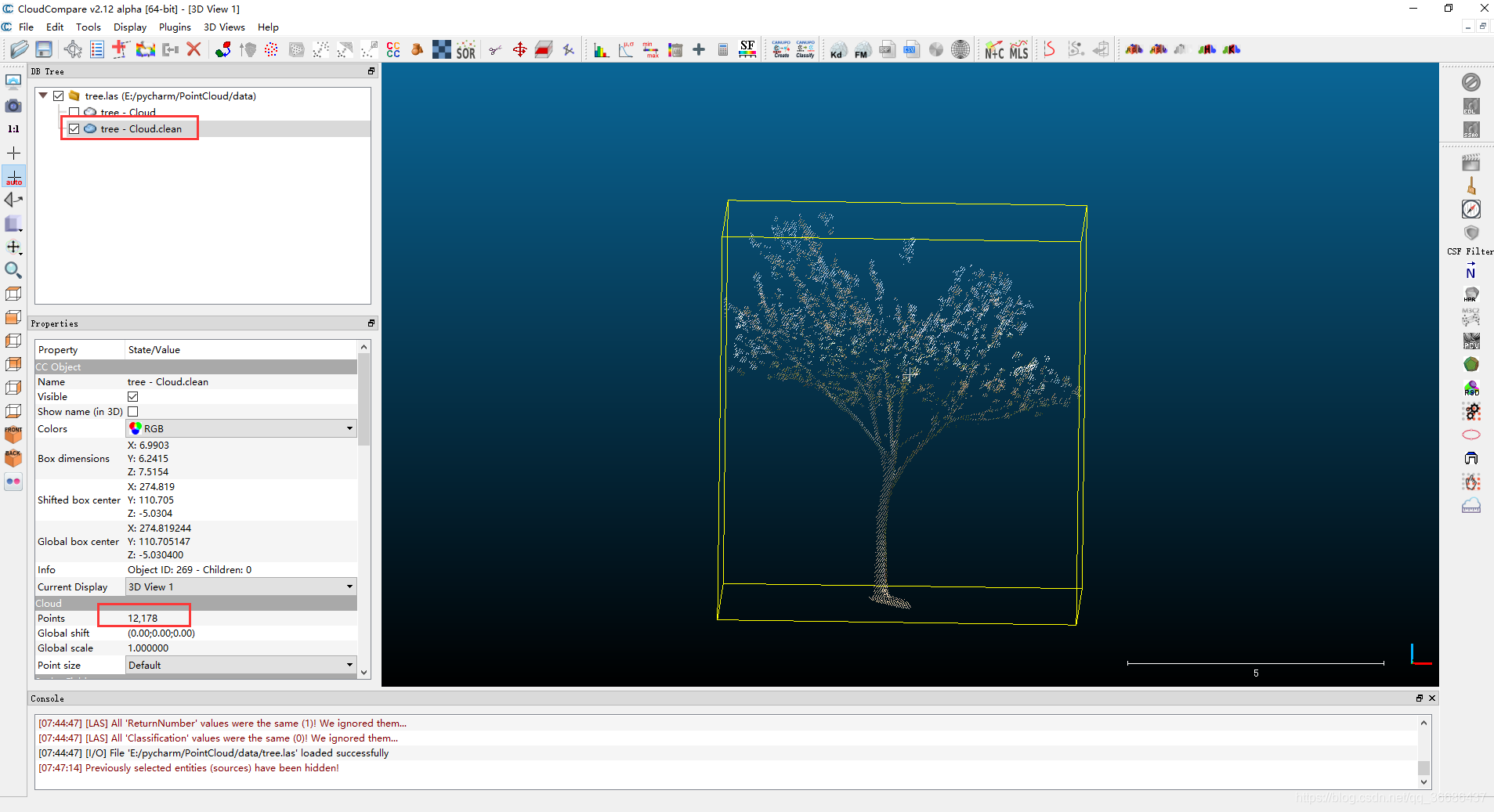Open the scalar field calculator icon
Image resolution: width=1494 pixels, height=812 pixels.
(x=723, y=50)
